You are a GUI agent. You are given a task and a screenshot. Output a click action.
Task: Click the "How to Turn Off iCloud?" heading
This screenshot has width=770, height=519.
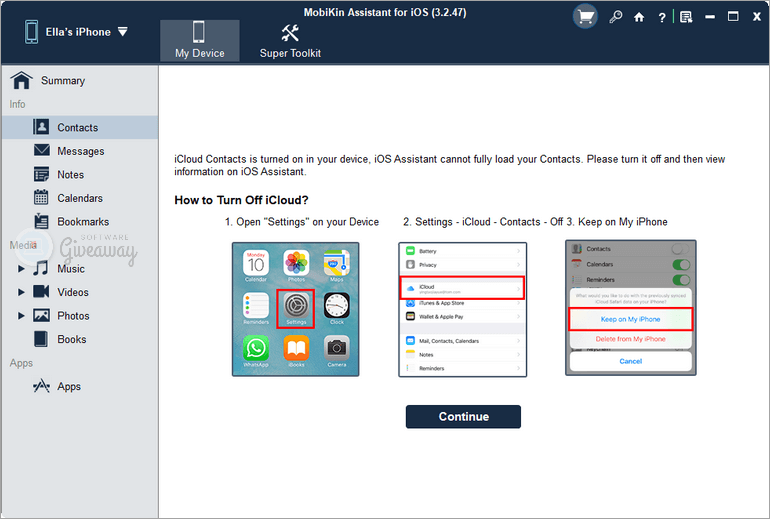pyautogui.click(x=241, y=200)
